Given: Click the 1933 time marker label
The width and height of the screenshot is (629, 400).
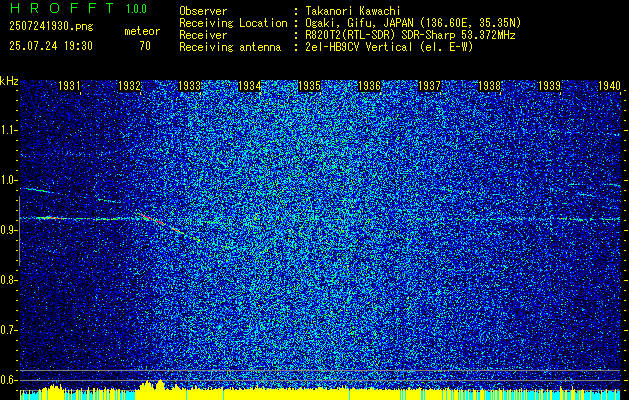Looking at the screenshot, I should (x=189, y=85).
